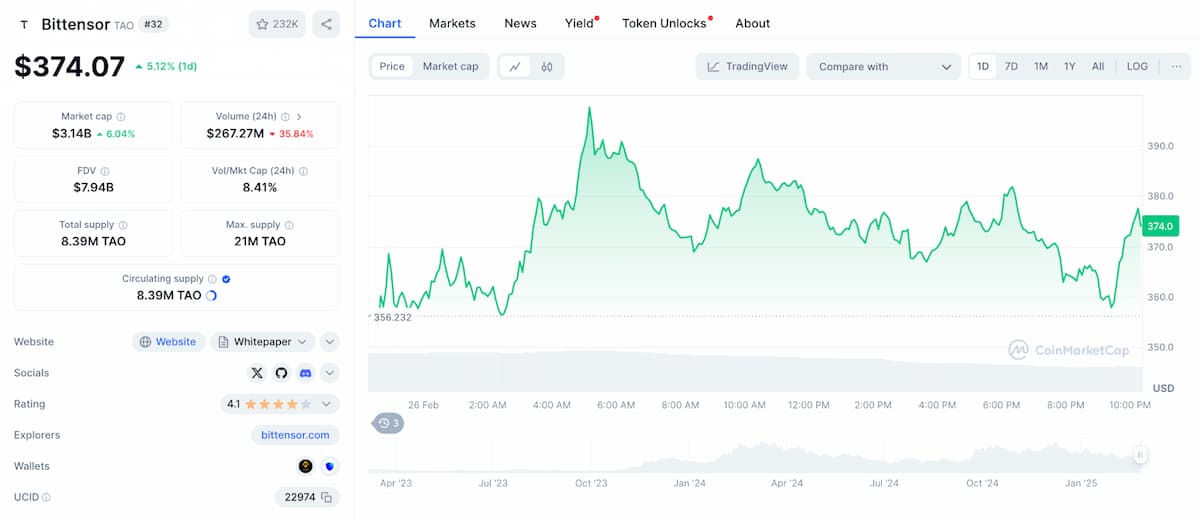Select Market cap chart toggle
This screenshot has height=518, width=1200.
tap(450, 66)
